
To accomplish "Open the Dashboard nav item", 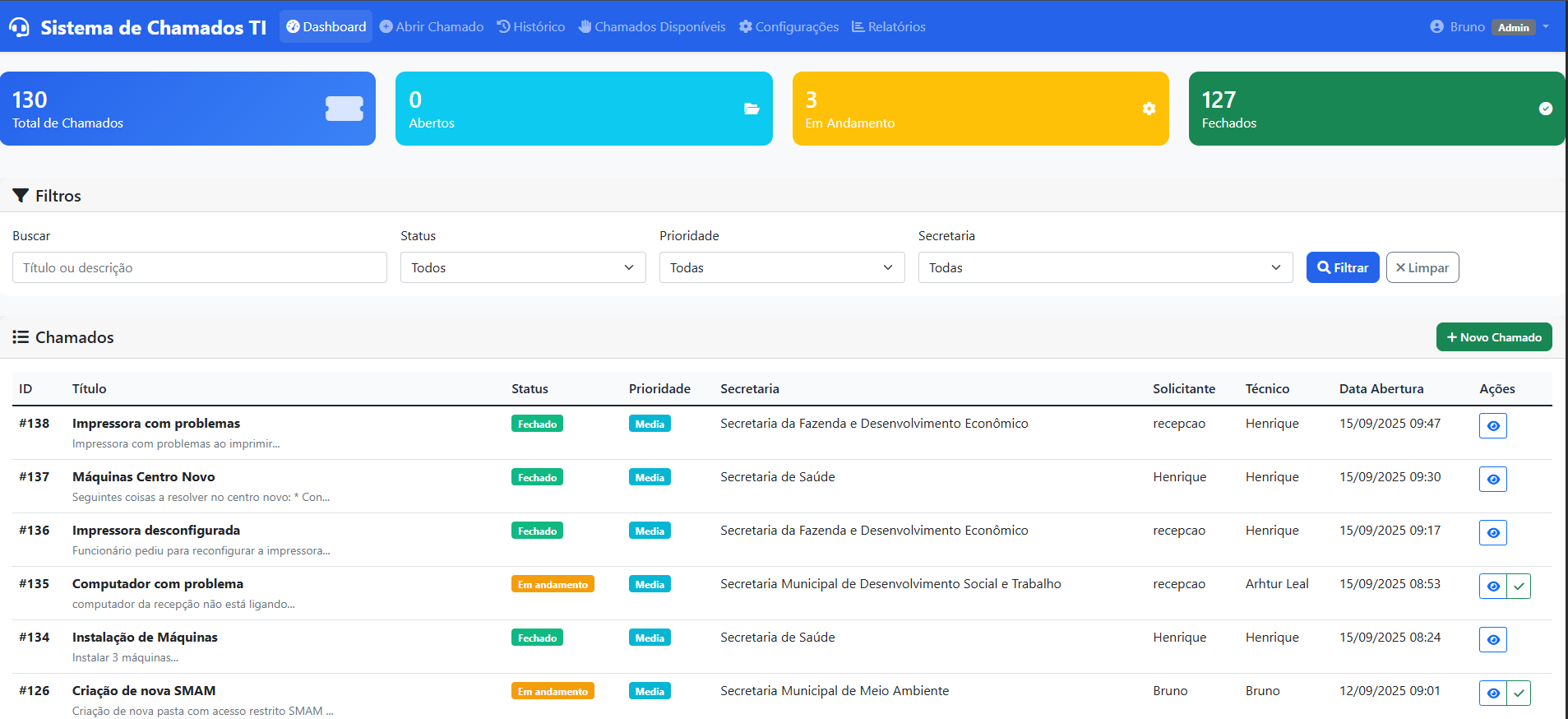I will tap(326, 26).
